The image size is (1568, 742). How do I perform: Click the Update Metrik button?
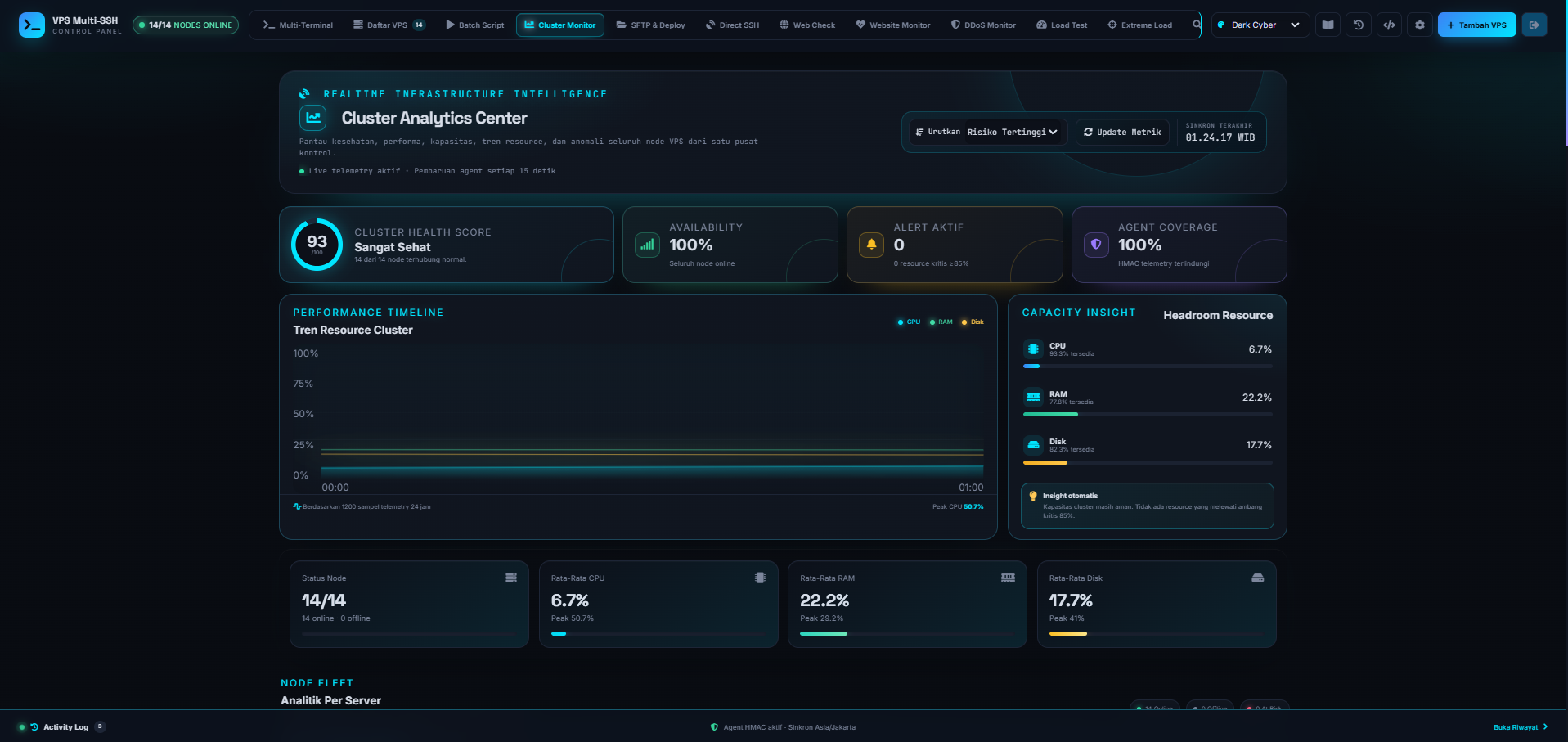(1122, 132)
